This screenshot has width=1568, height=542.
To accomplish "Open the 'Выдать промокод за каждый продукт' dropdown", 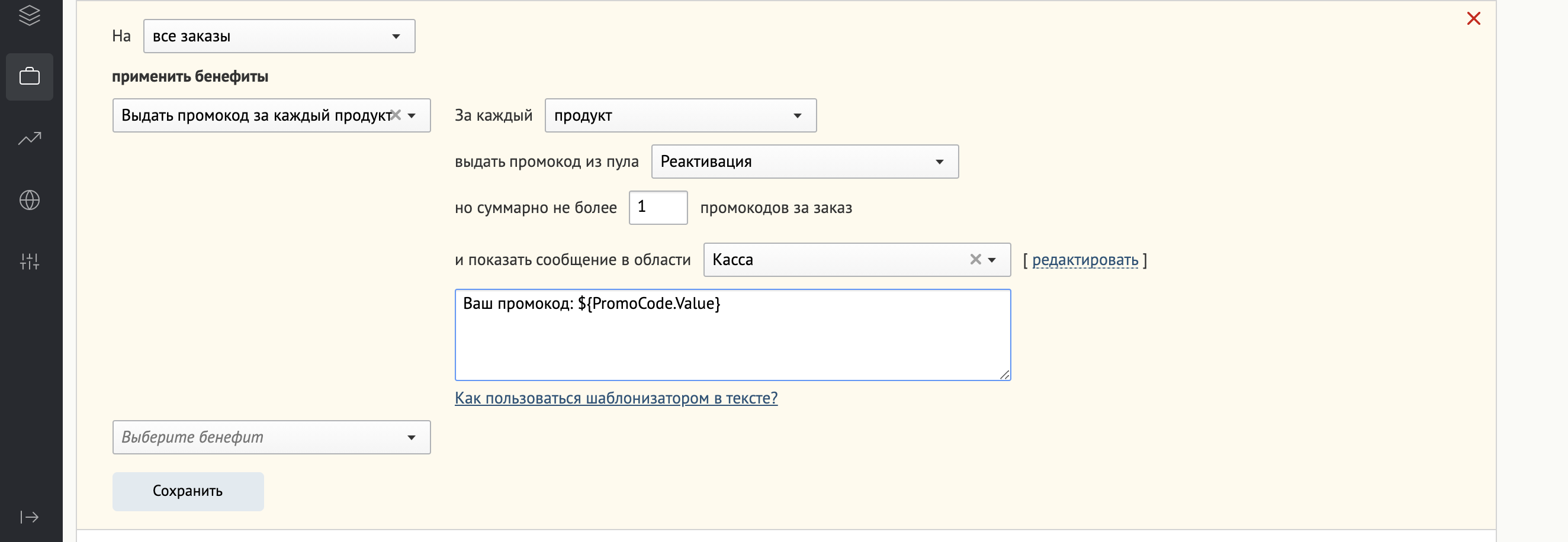I will pyautogui.click(x=271, y=115).
